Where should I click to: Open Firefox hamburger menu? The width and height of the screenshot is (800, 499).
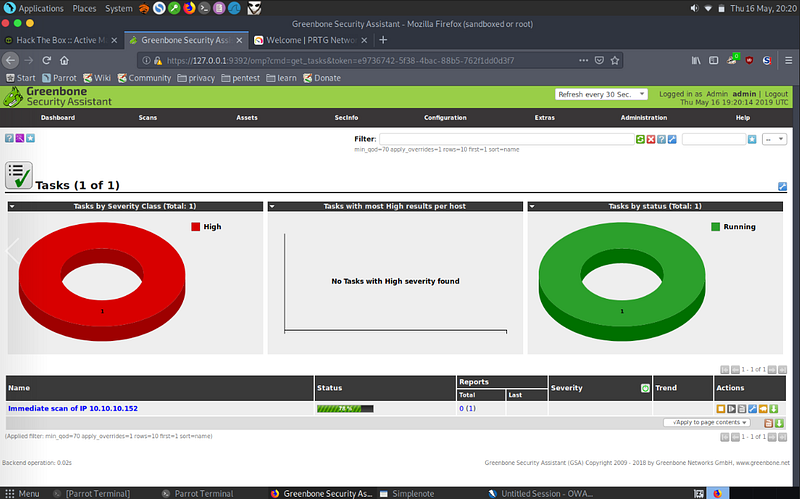(788, 60)
